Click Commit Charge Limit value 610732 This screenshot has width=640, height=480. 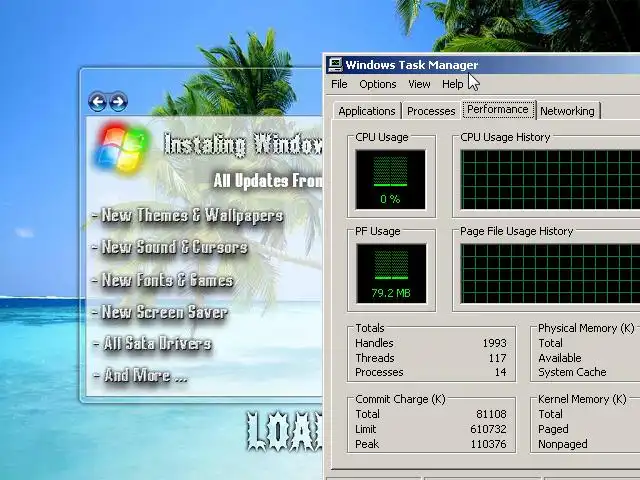click(x=488, y=429)
